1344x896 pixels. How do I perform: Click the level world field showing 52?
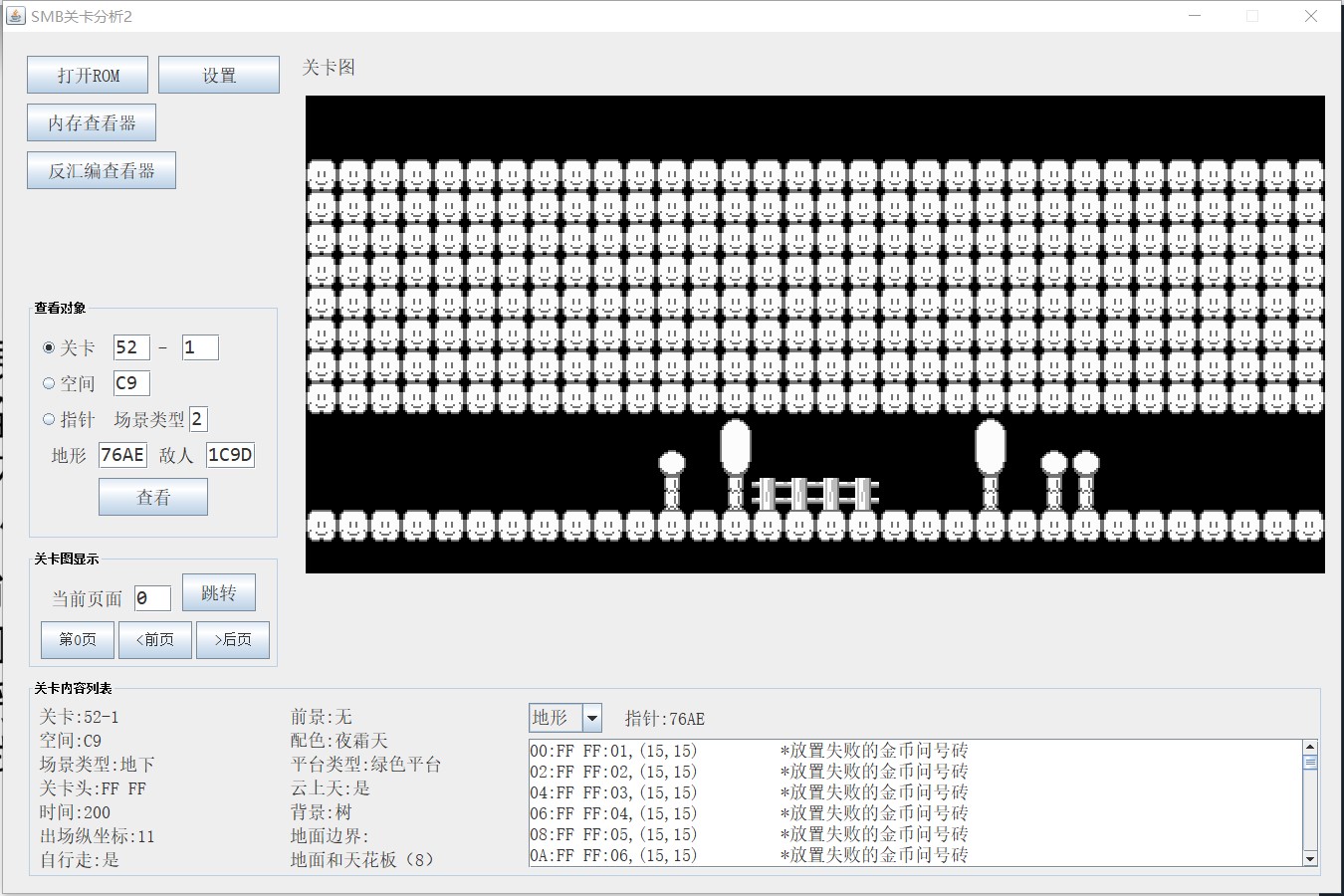coord(131,347)
